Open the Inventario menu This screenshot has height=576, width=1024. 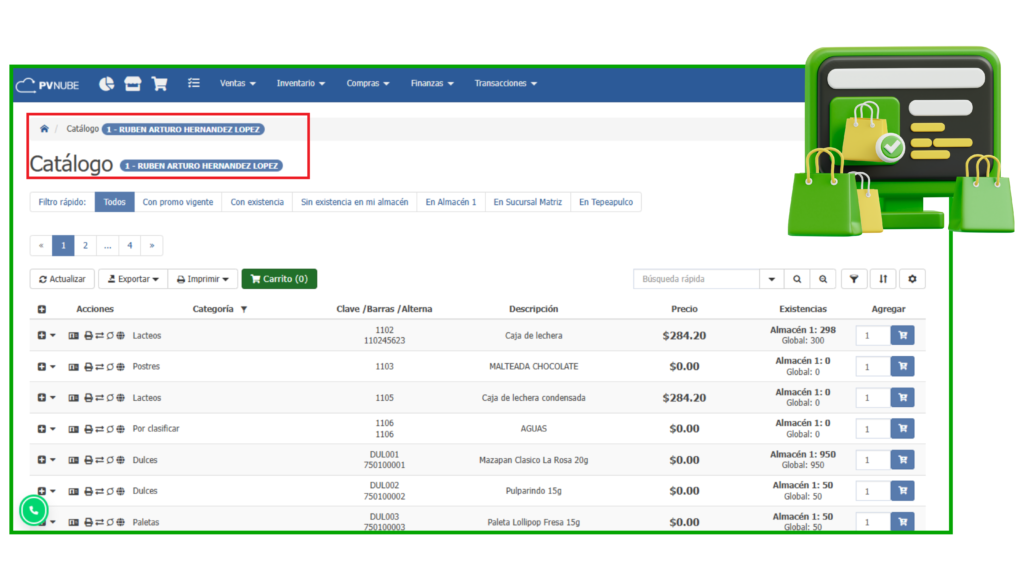[300, 84]
